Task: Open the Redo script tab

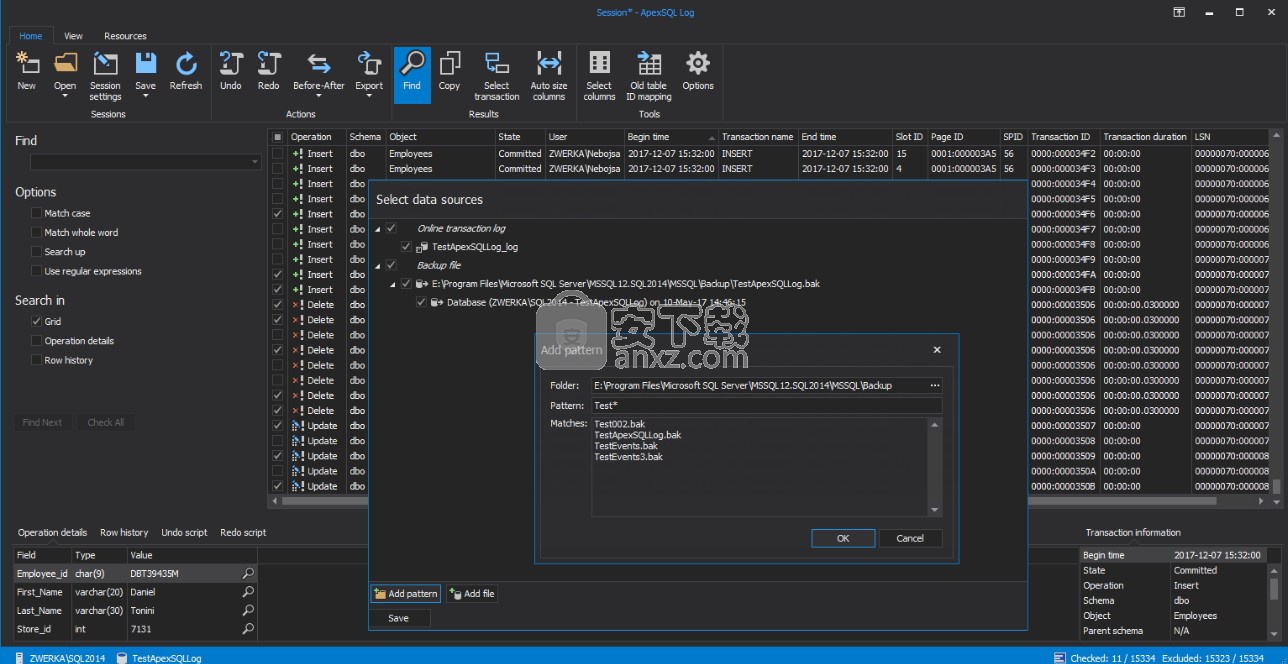Action: 243,533
